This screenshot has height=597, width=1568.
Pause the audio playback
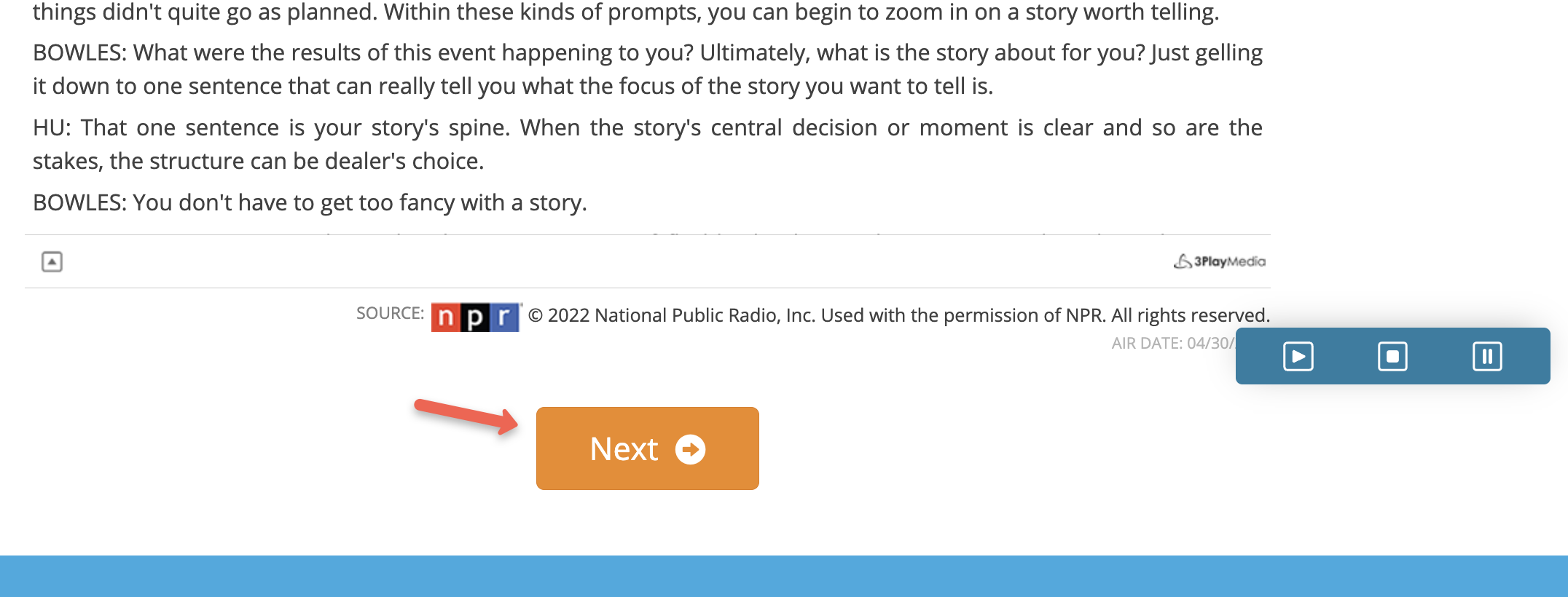click(1486, 357)
